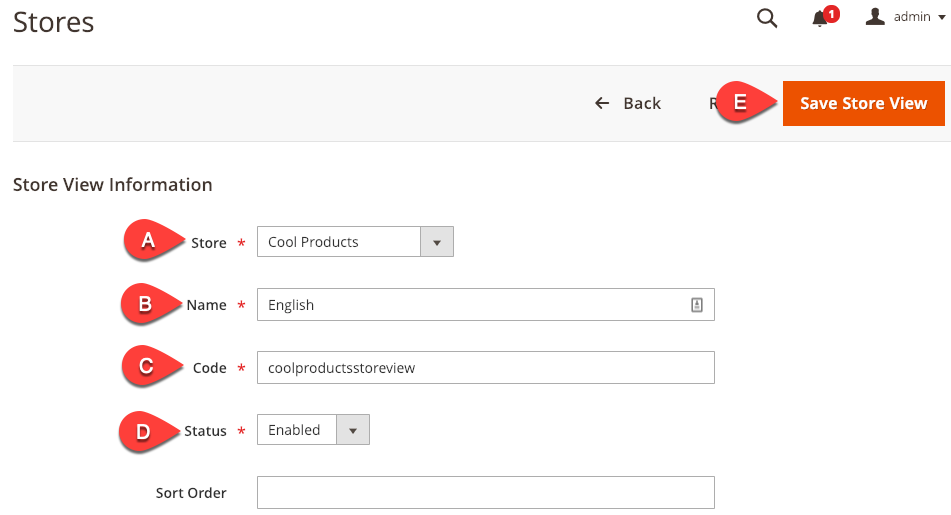Screen dimensions: 951x515
Task: Click the Stores page title
Action: (x=54, y=22)
